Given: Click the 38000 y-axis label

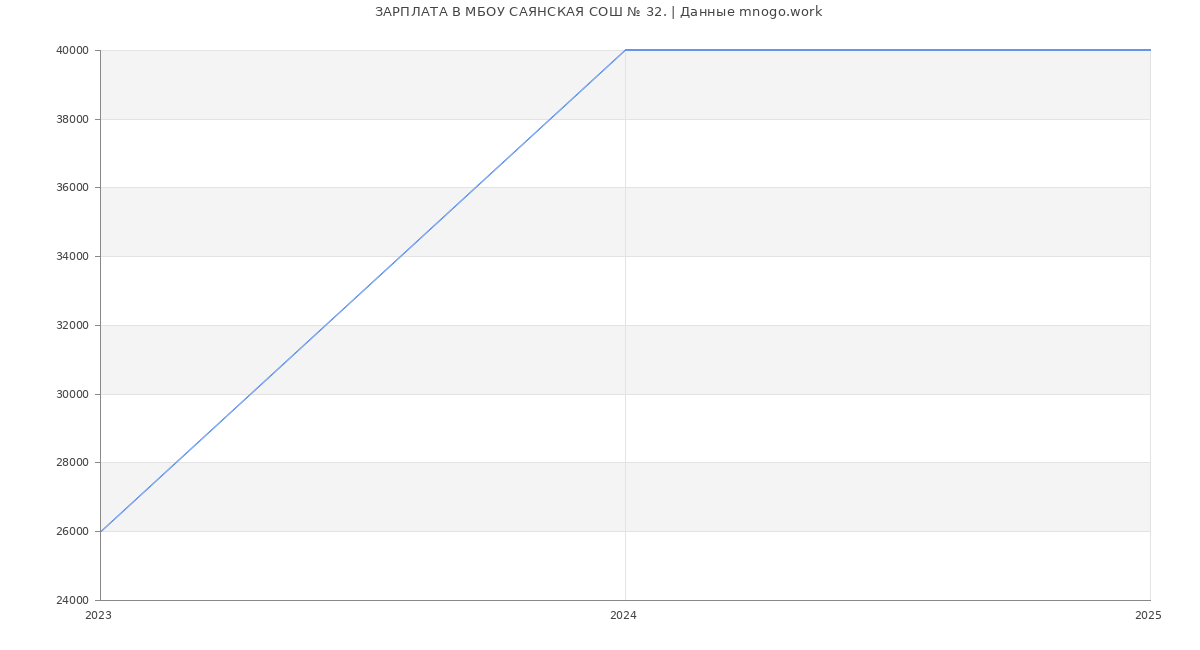Looking at the screenshot, I should pyautogui.click(x=73, y=119).
